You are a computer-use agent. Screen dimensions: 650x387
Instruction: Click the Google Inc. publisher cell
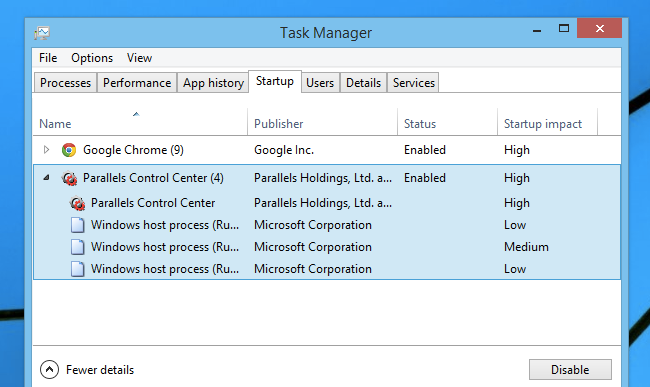tap(284, 150)
